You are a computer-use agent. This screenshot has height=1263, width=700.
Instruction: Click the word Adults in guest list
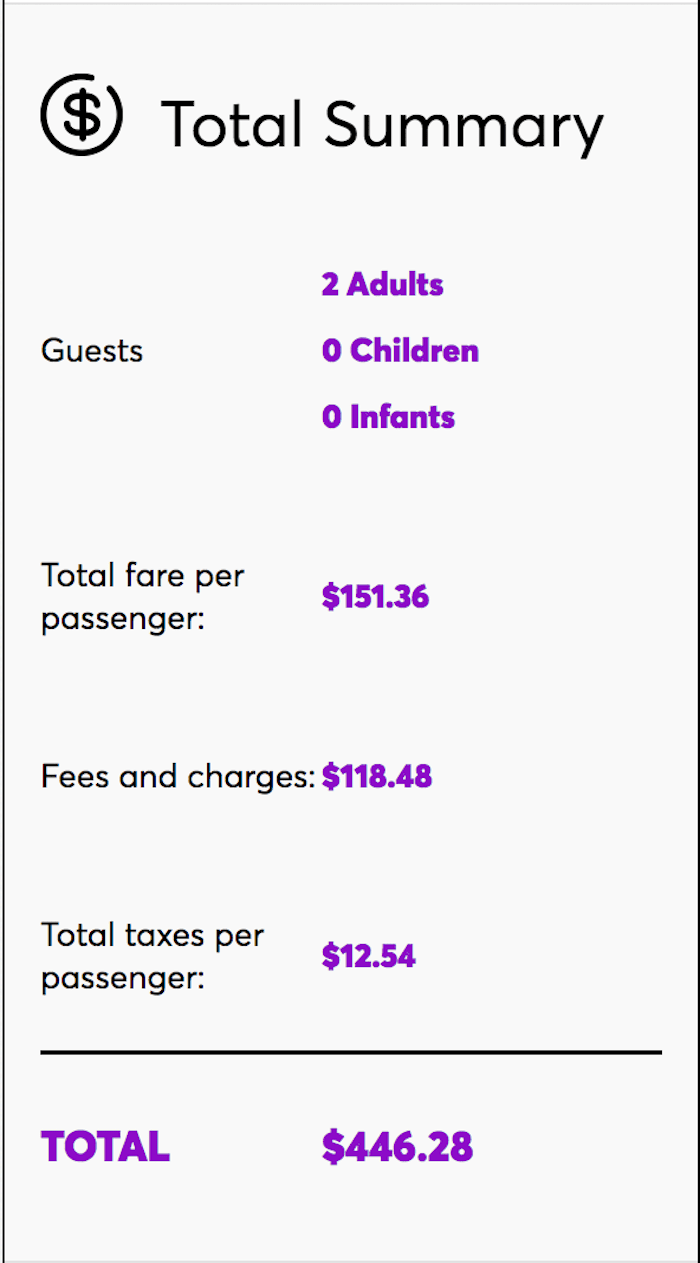(395, 285)
